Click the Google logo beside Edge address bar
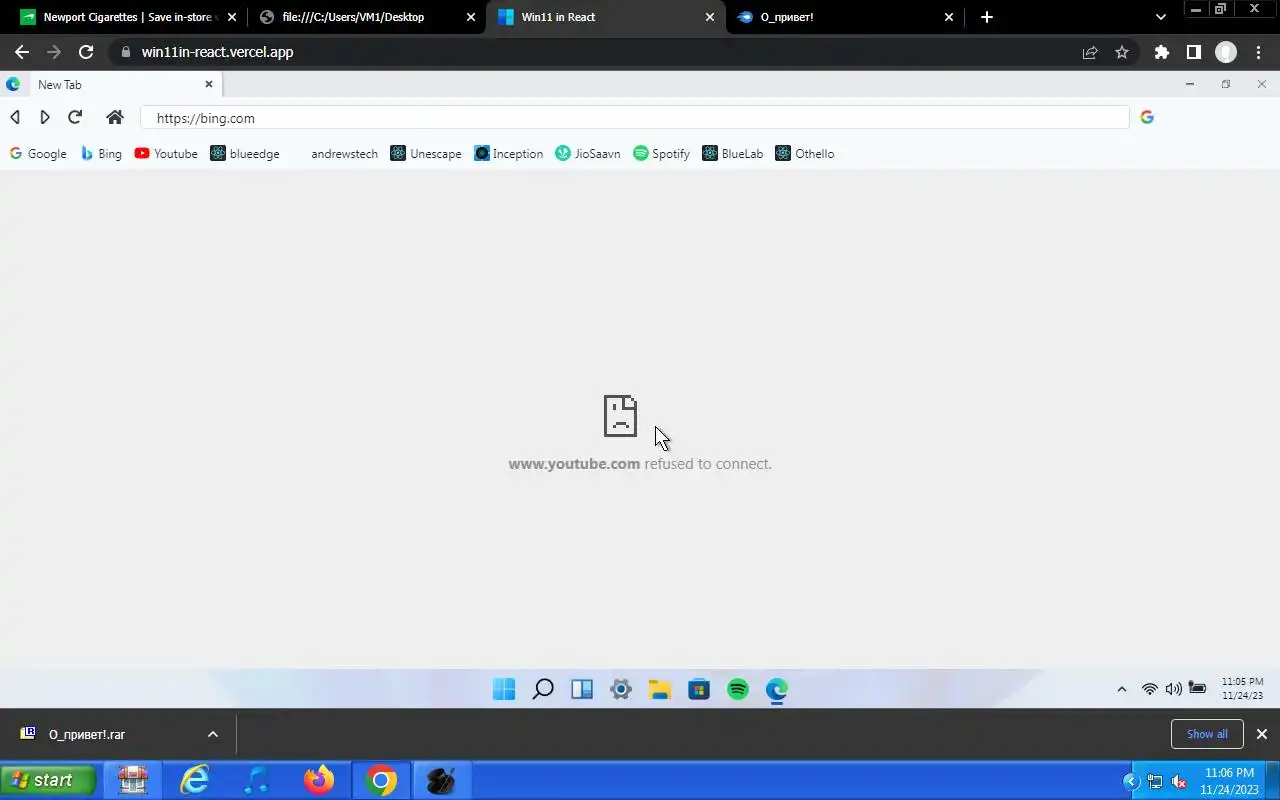The height and width of the screenshot is (800, 1280). click(1147, 117)
